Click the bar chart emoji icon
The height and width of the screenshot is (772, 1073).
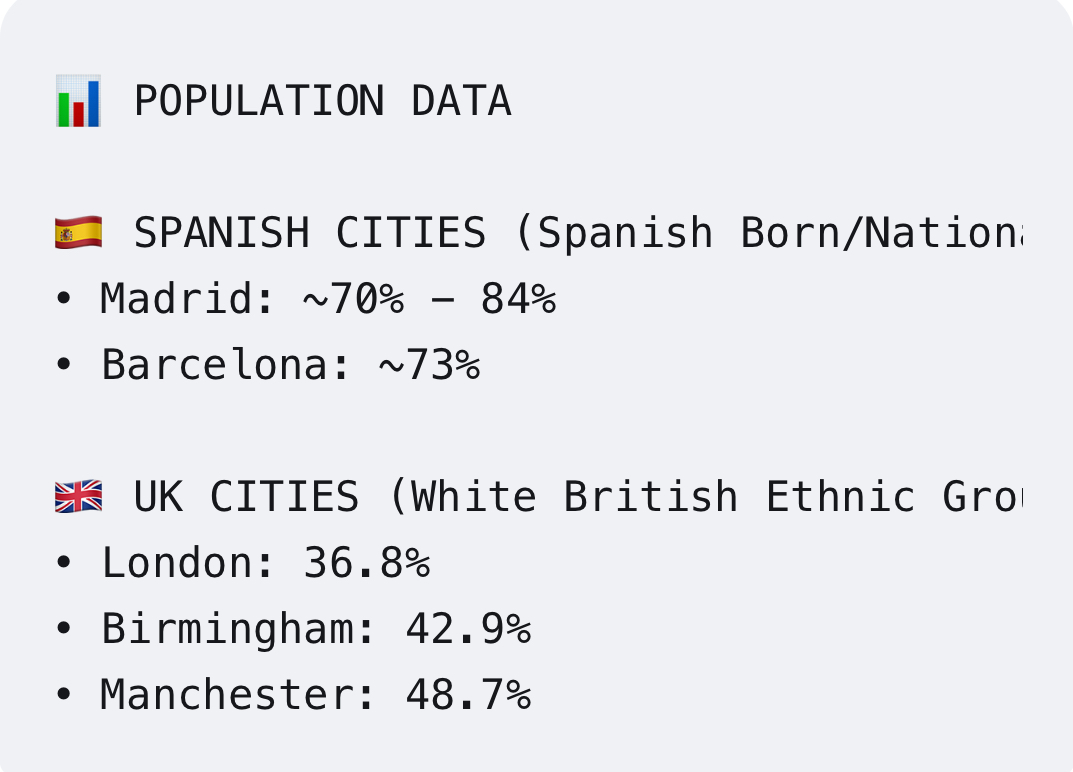(78, 101)
